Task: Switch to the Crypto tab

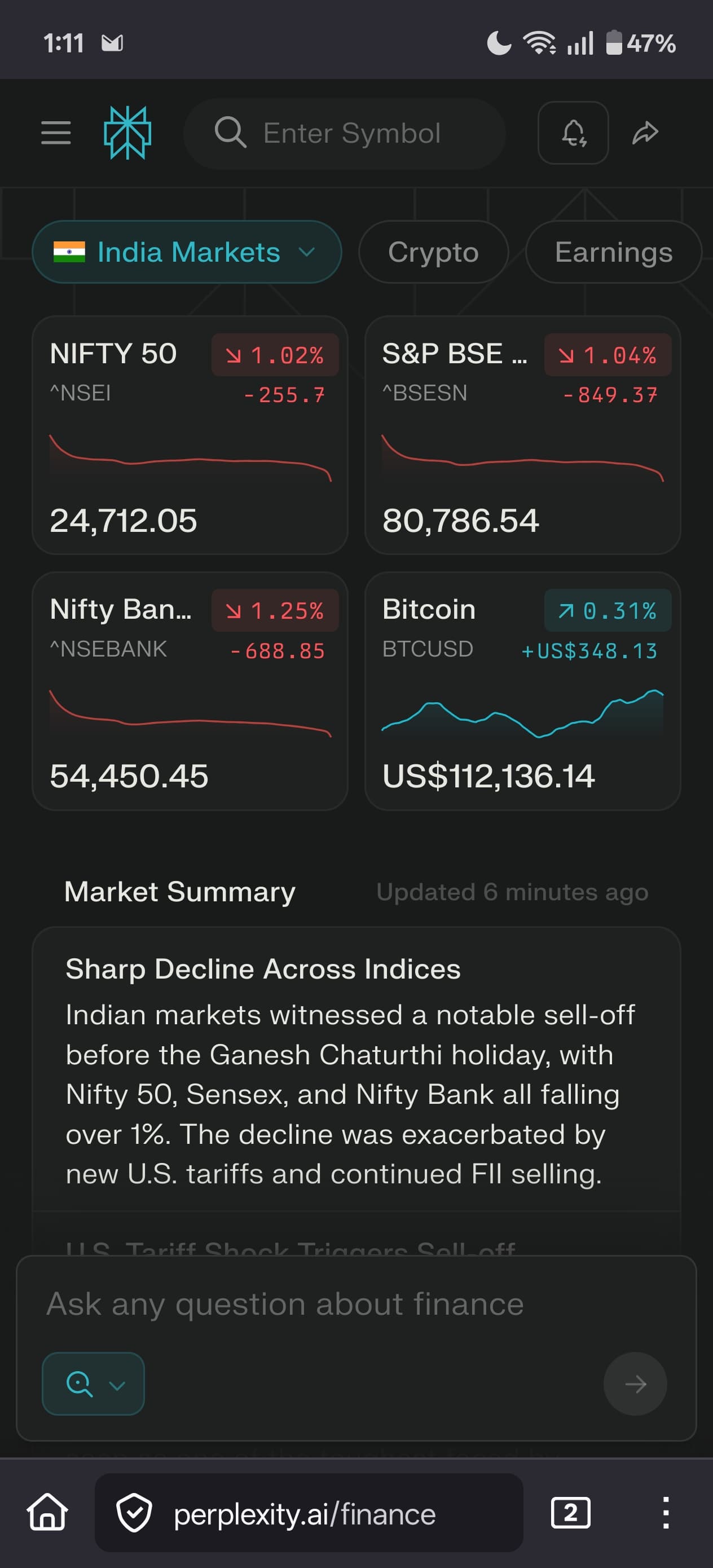Action: (434, 252)
